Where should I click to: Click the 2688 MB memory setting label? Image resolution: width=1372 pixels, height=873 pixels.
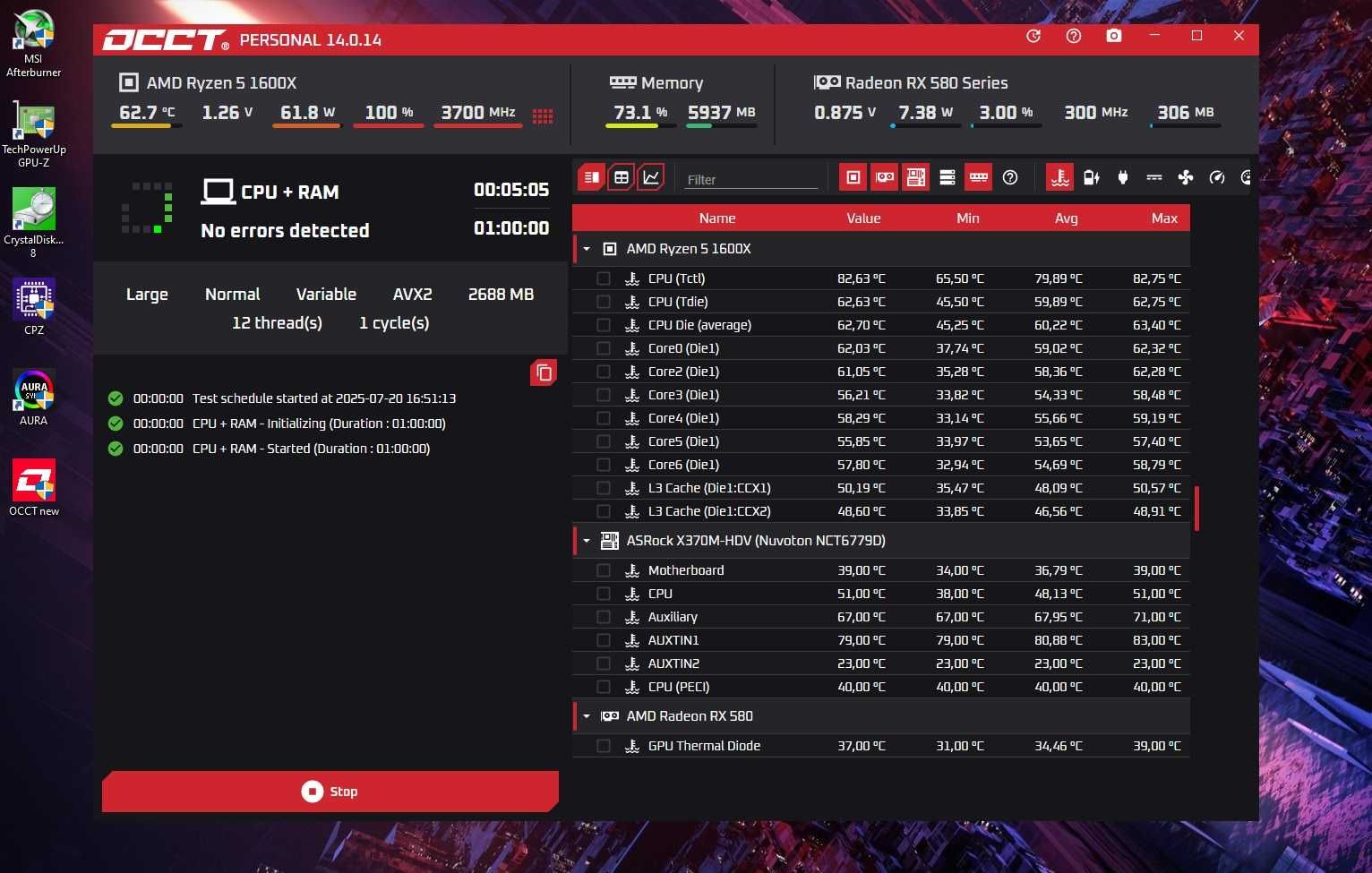[x=501, y=295]
